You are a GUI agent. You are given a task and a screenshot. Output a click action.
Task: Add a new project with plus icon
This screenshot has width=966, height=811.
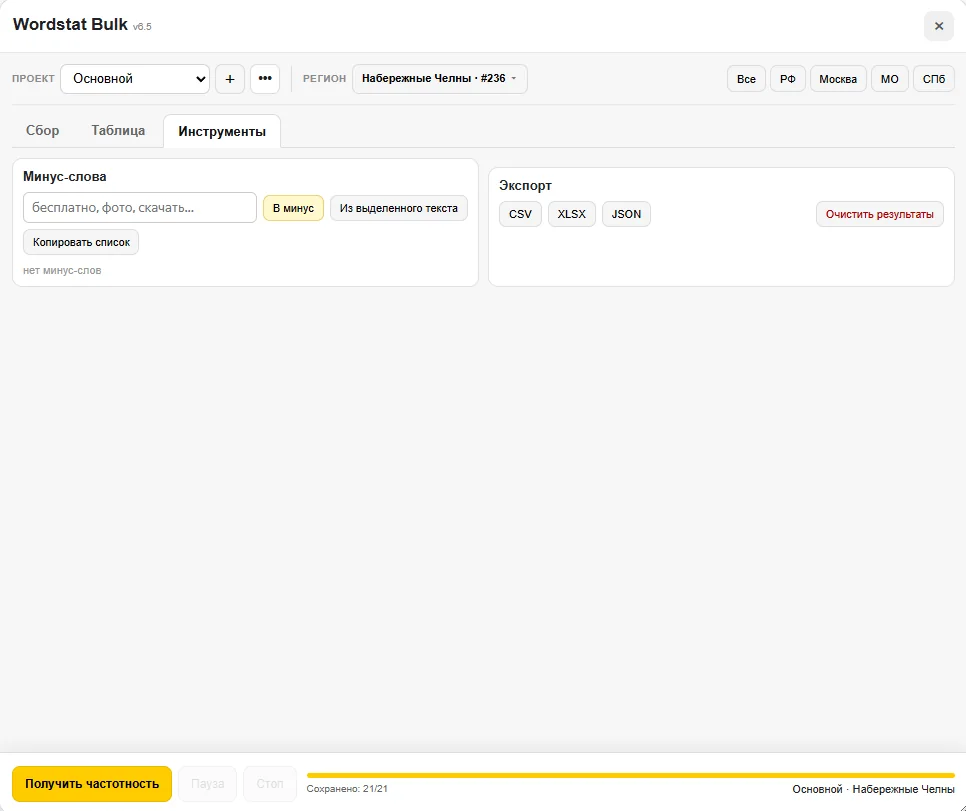(x=230, y=79)
